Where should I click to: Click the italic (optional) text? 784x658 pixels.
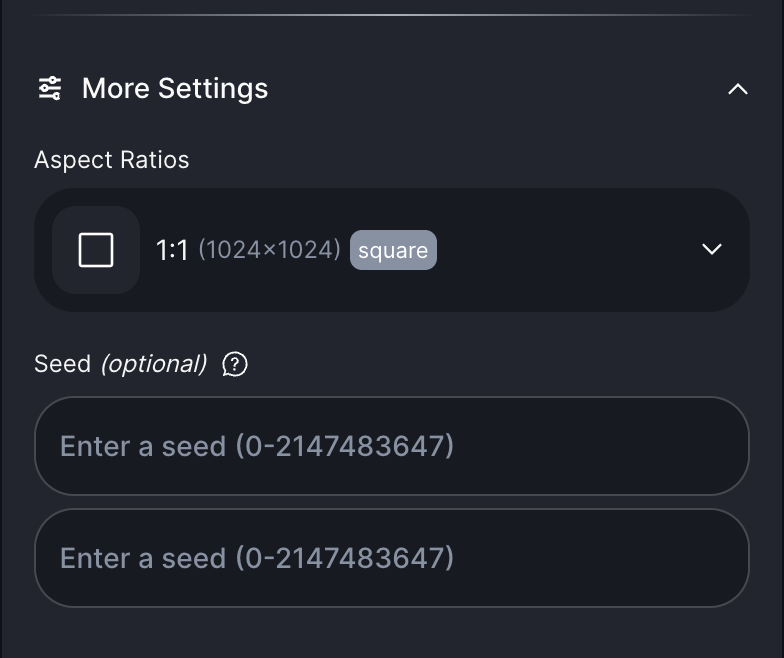pyautogui.click(x=153, y=364)
